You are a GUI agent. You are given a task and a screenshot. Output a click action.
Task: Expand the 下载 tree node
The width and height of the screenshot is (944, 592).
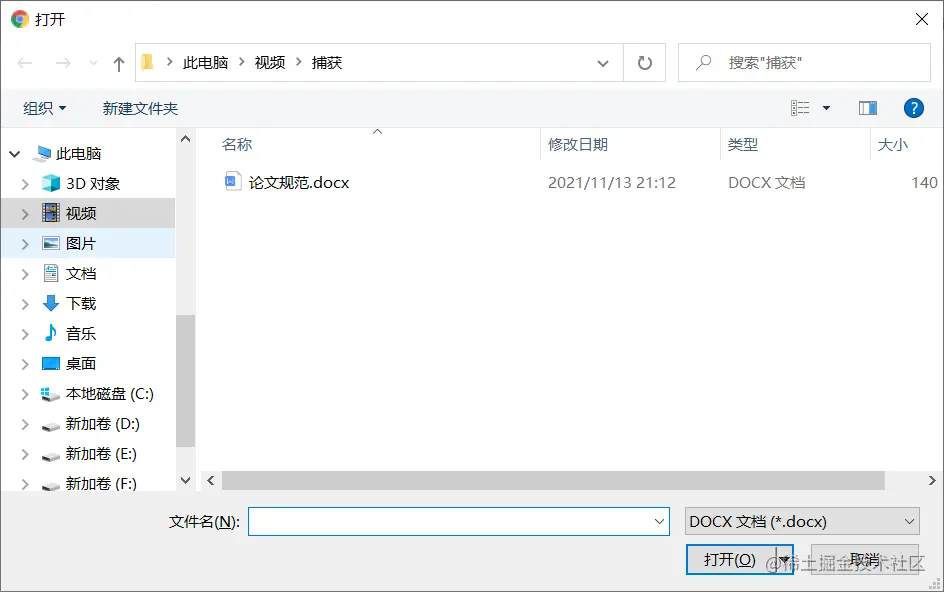point(25,305)
